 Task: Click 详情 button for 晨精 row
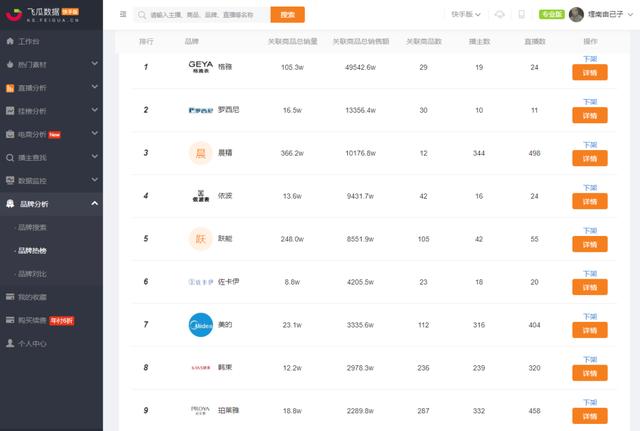590,158
